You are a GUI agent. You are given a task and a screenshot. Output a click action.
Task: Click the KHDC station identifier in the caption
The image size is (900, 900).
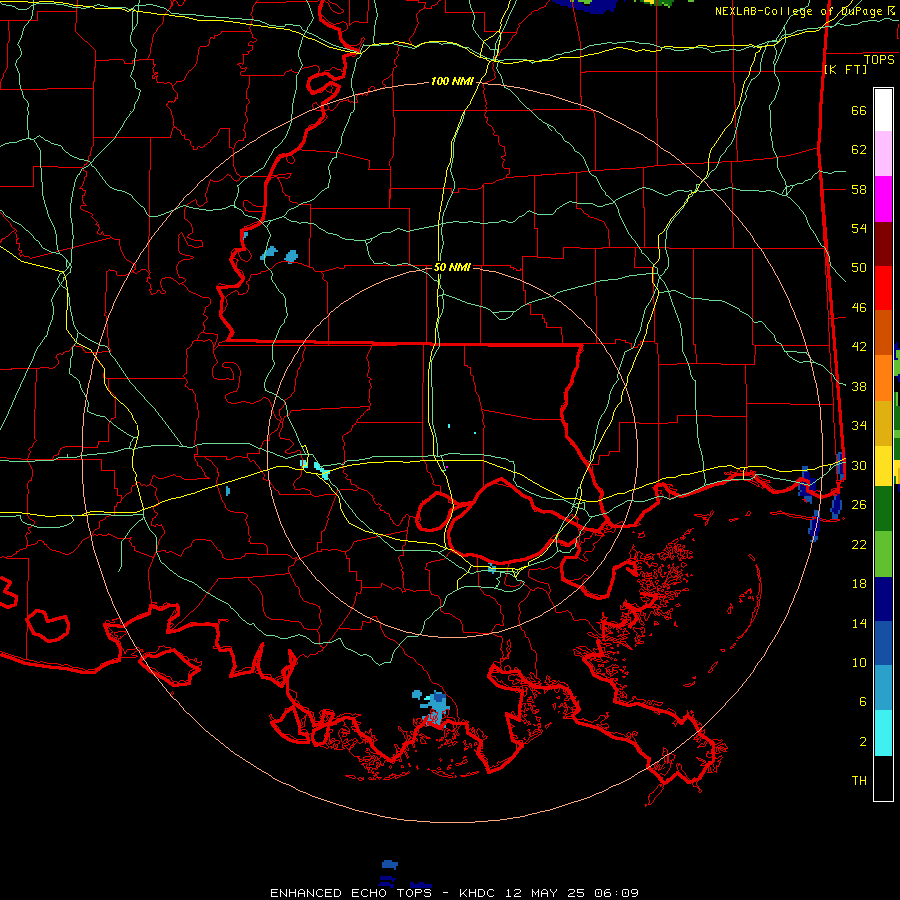click(478, 893)
